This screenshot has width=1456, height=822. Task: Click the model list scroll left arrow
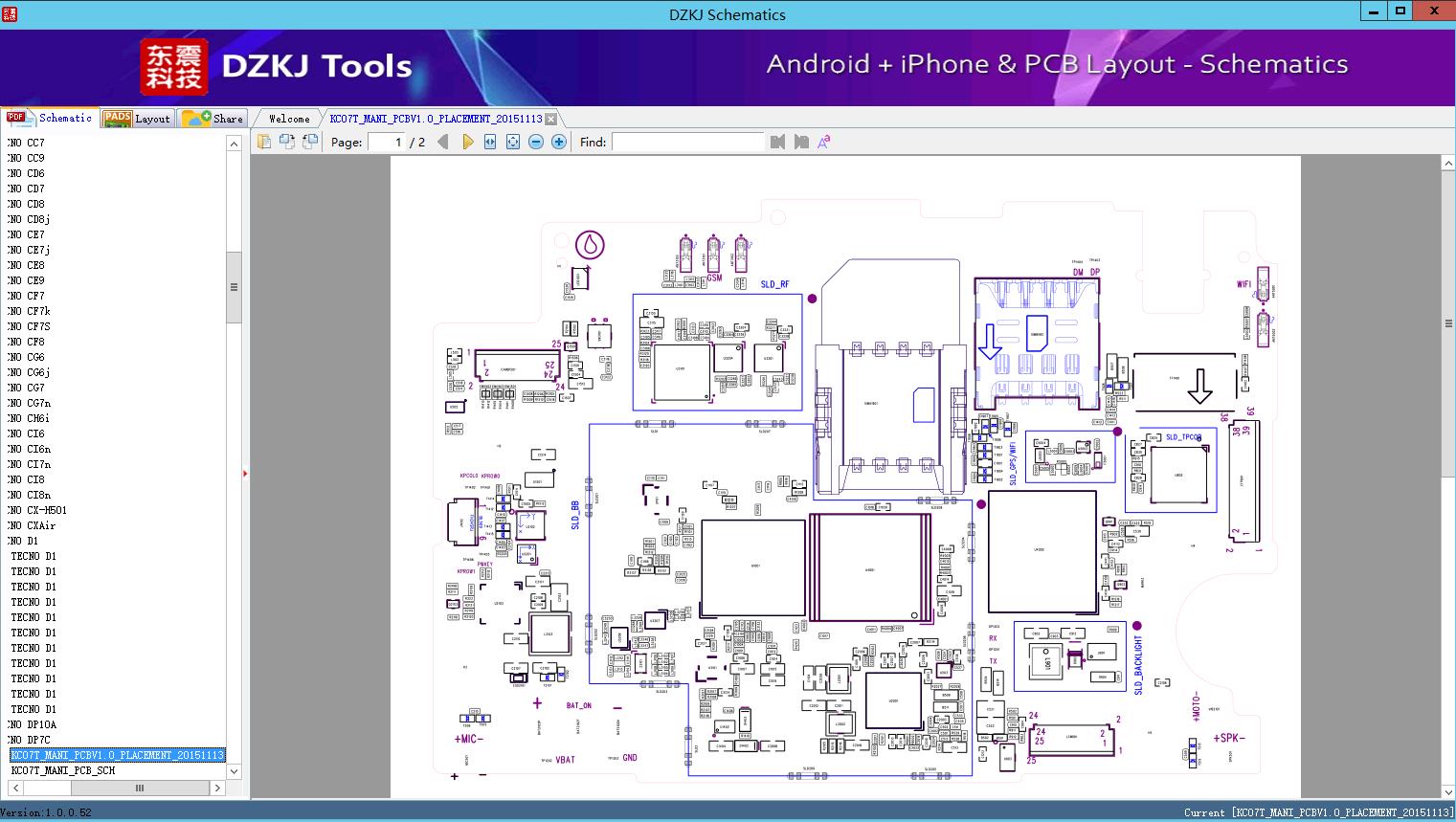13,788
